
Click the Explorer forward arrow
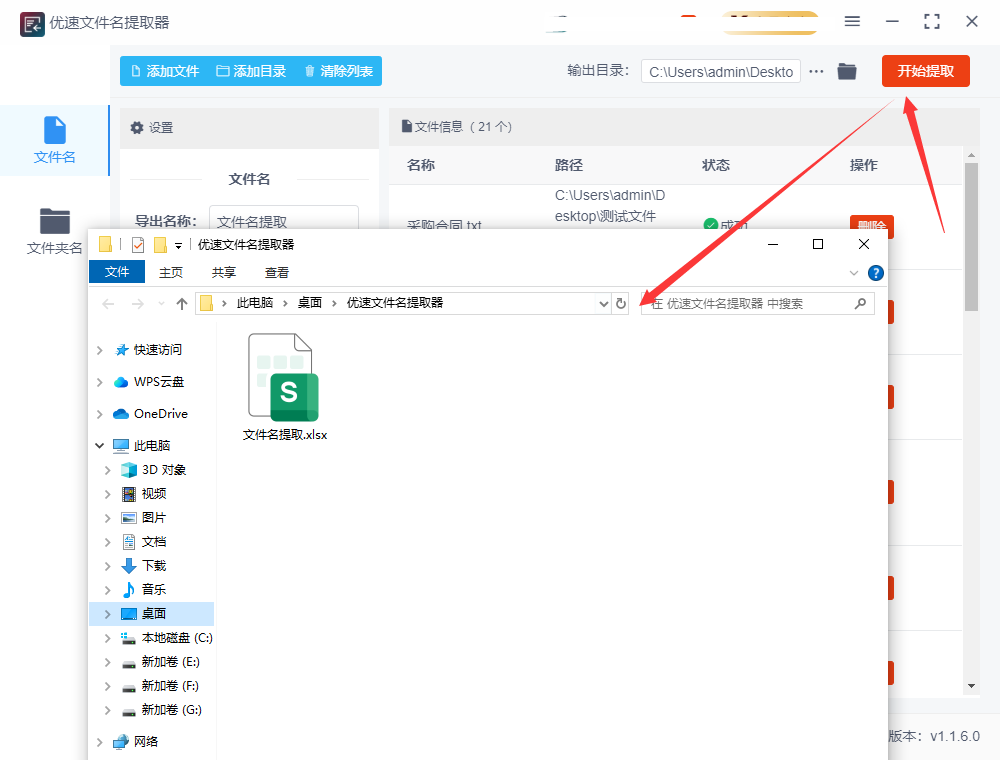(137, 303)
